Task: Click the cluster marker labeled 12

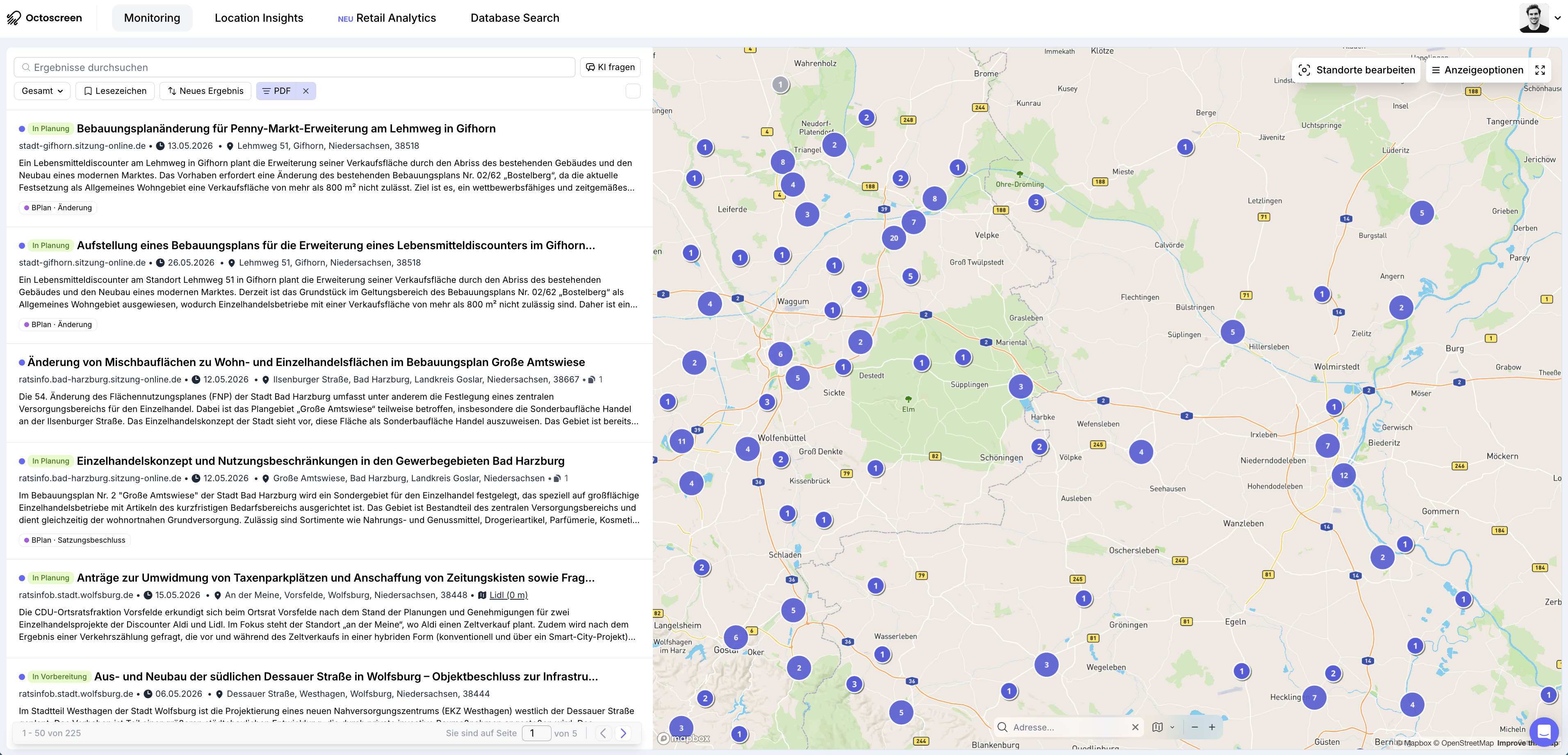Action: pos(1344,475)
